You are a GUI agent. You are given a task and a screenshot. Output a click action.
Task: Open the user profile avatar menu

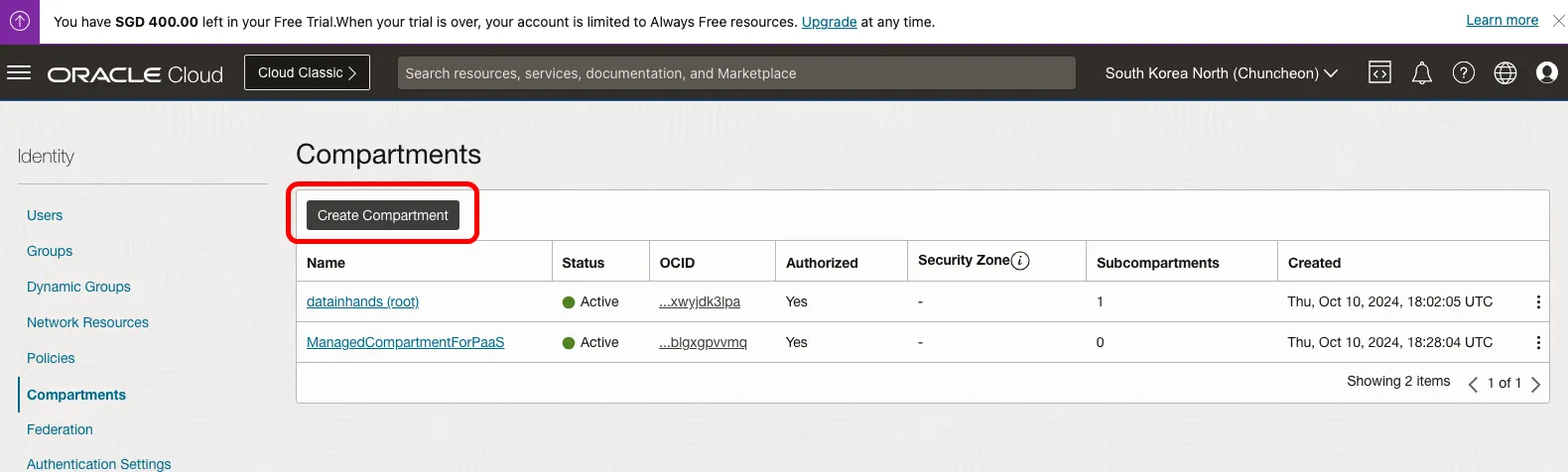(1546, 72)
